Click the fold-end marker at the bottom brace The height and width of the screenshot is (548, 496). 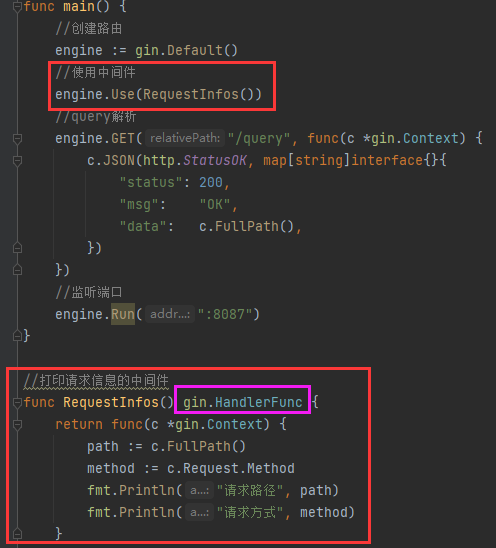point(17,534)
